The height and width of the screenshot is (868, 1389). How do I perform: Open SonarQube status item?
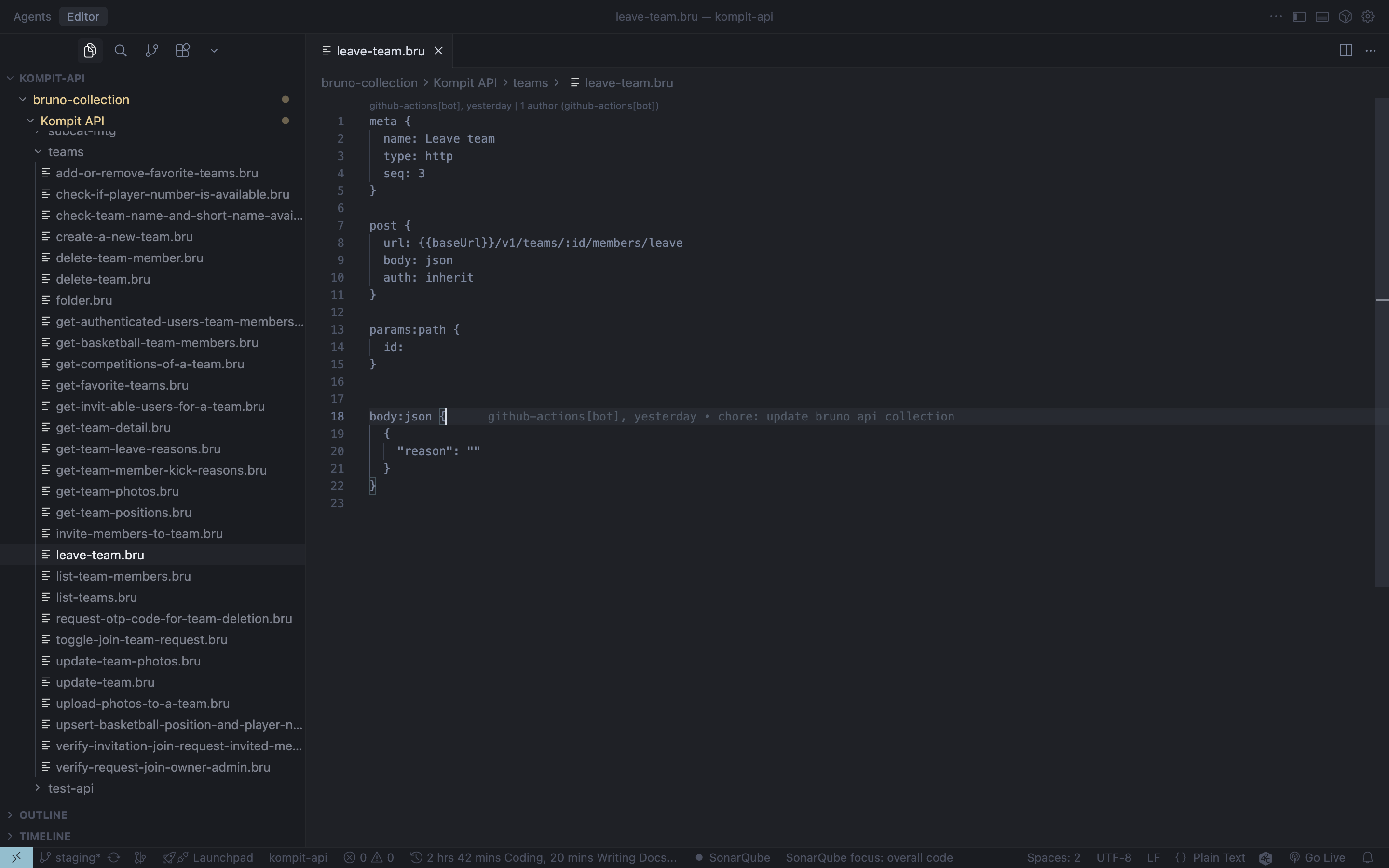733,858
